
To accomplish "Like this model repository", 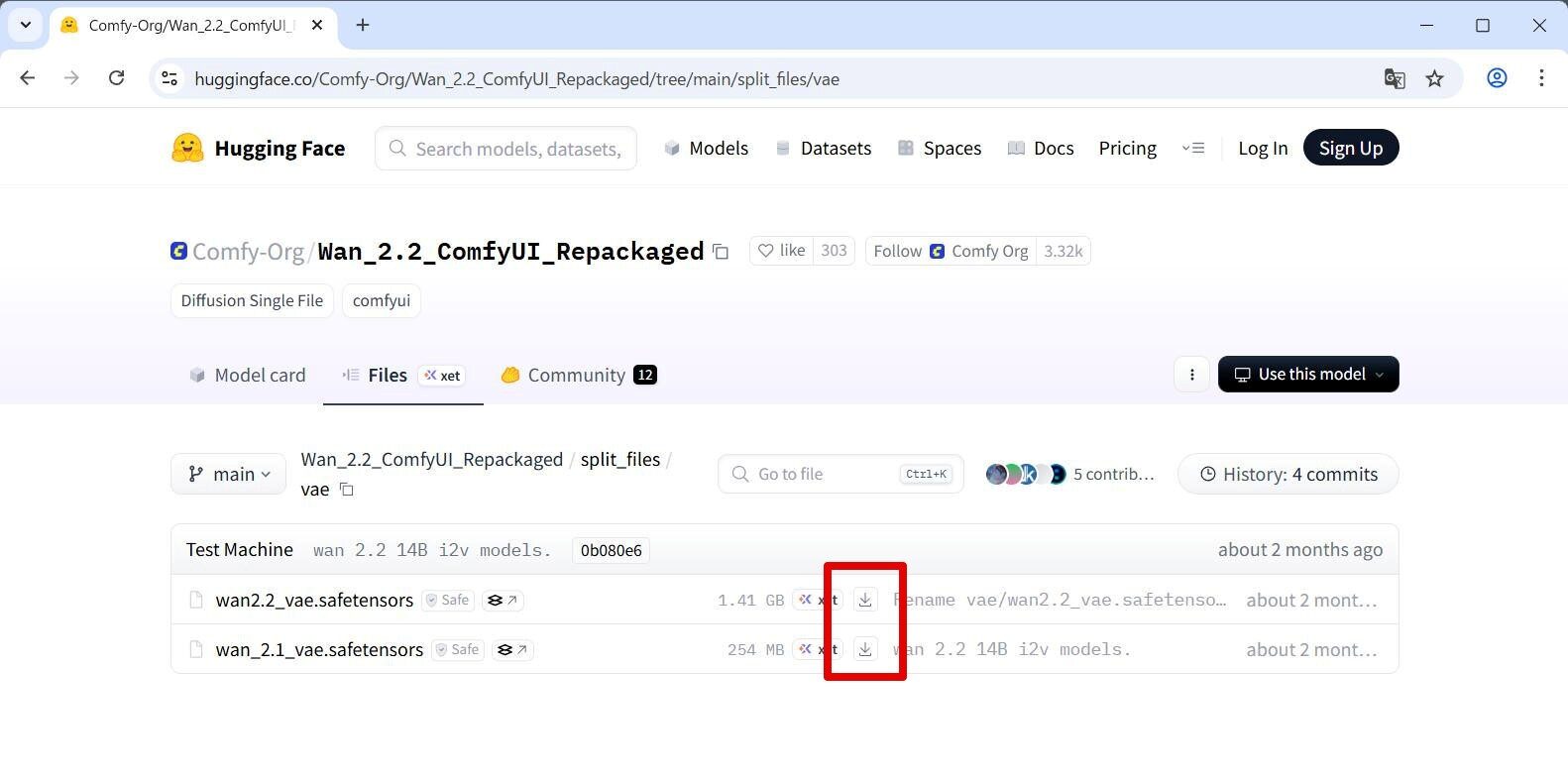I will tap(781, 251).
